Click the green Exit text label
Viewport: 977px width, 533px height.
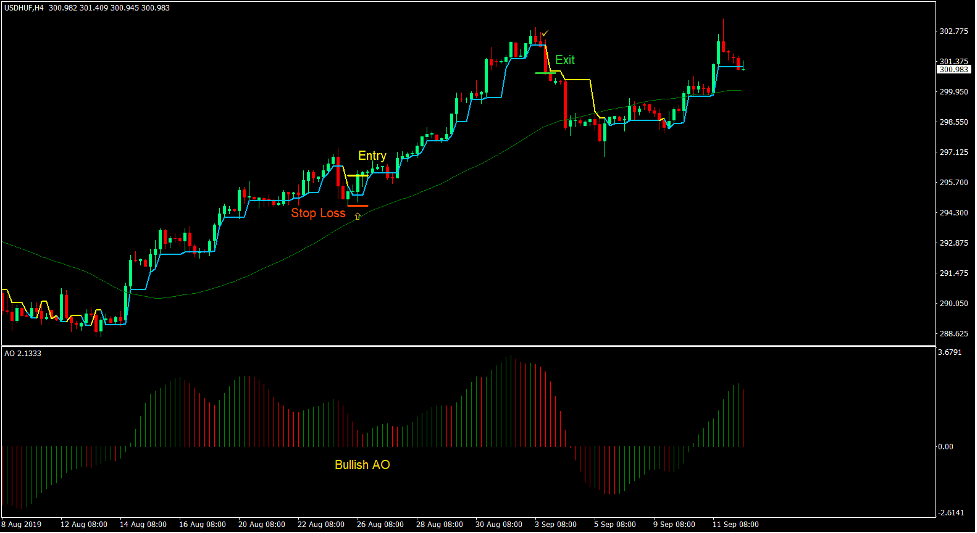(x=565, y=60)
